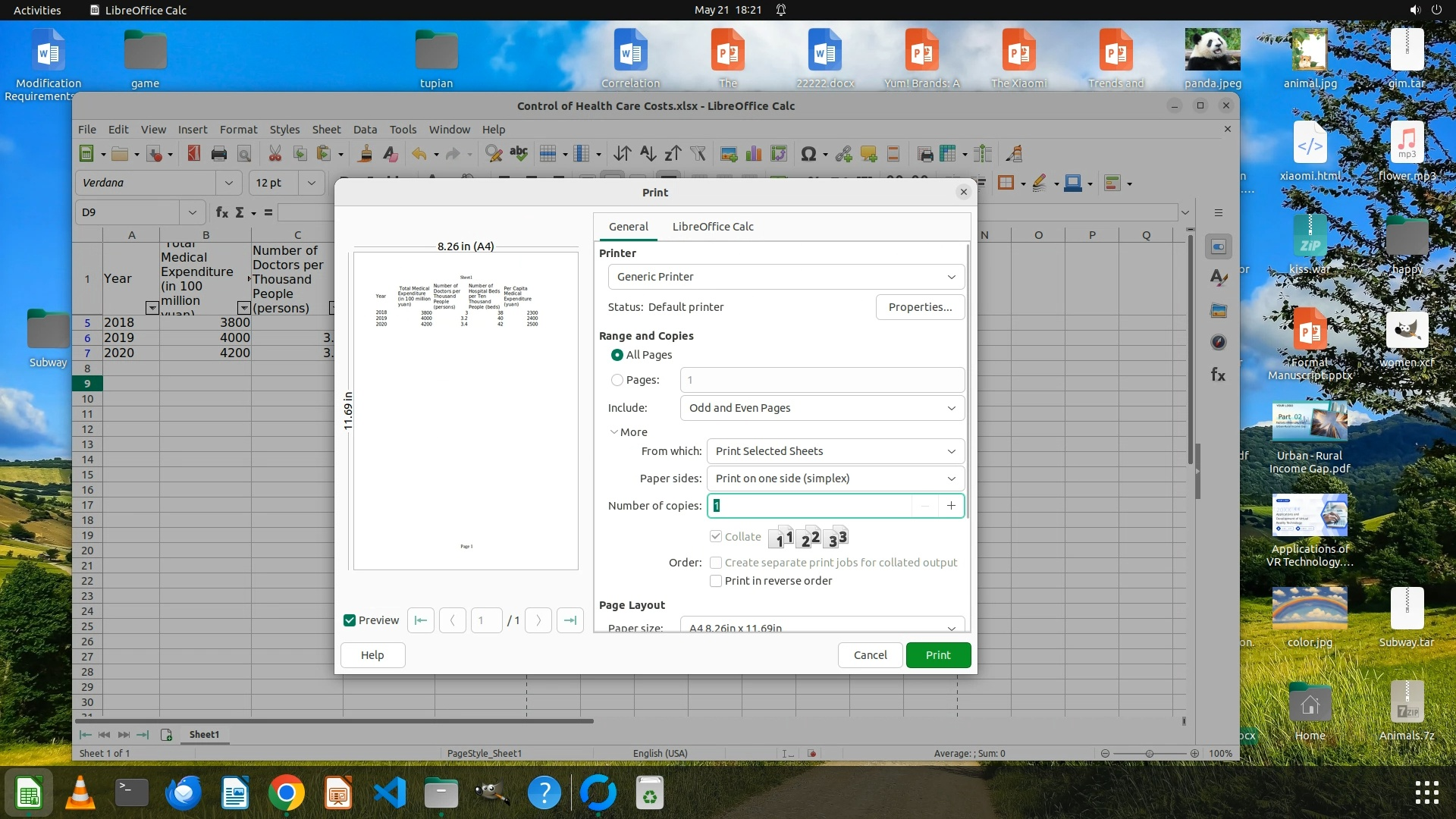Open Special Character omega icon

(808, 154)
